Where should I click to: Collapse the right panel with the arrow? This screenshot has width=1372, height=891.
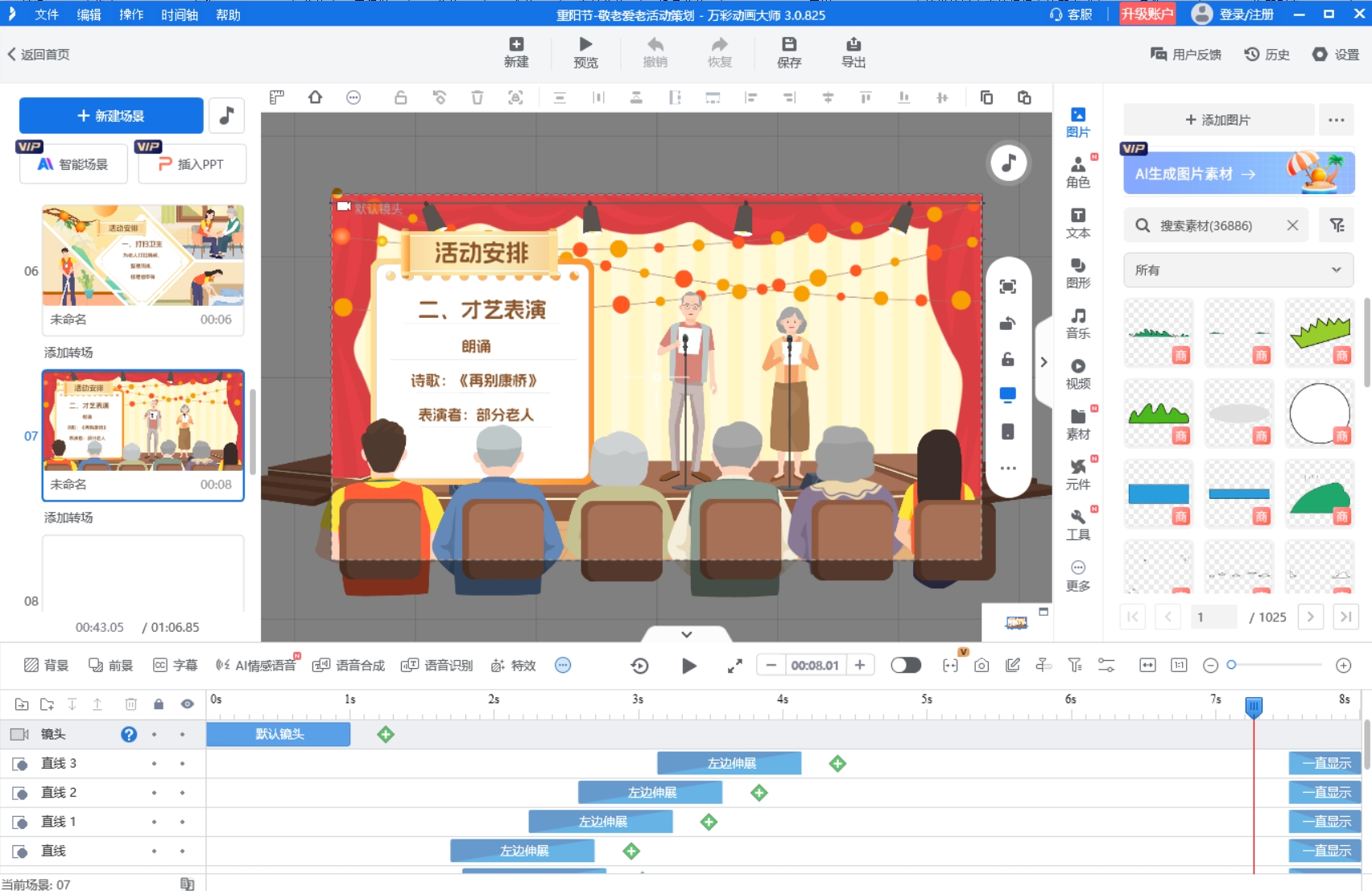click(1043, 362)
